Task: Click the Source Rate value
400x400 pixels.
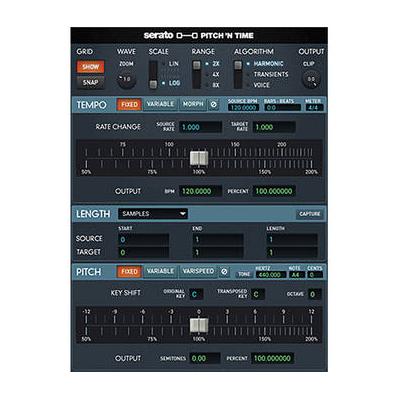Action: click(201, 127)
